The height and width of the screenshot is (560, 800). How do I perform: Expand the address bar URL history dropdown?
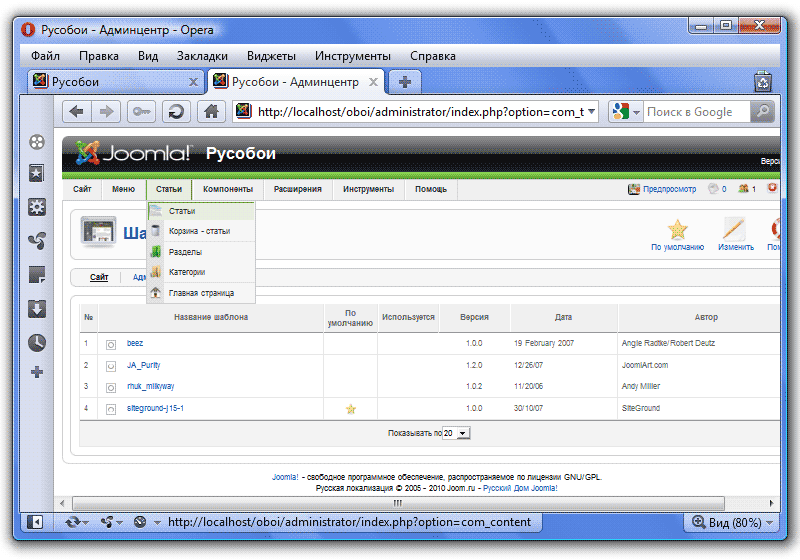[591, 112]
